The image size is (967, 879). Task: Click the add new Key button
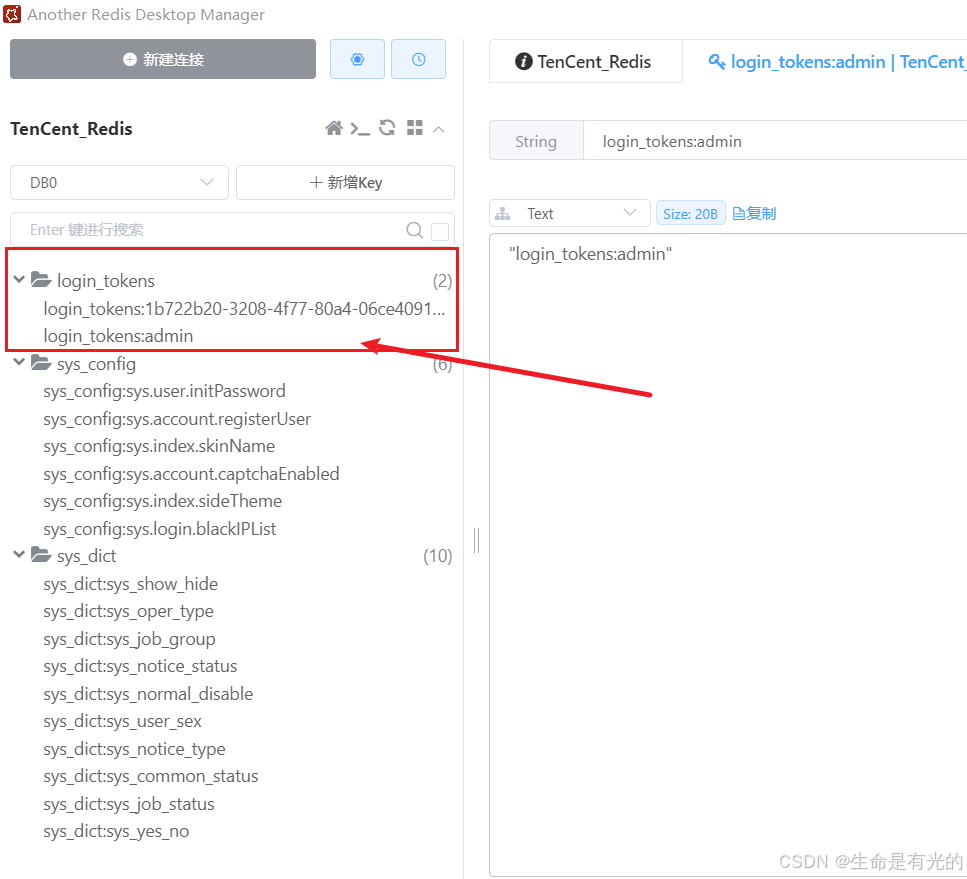(x=345, y=183)
